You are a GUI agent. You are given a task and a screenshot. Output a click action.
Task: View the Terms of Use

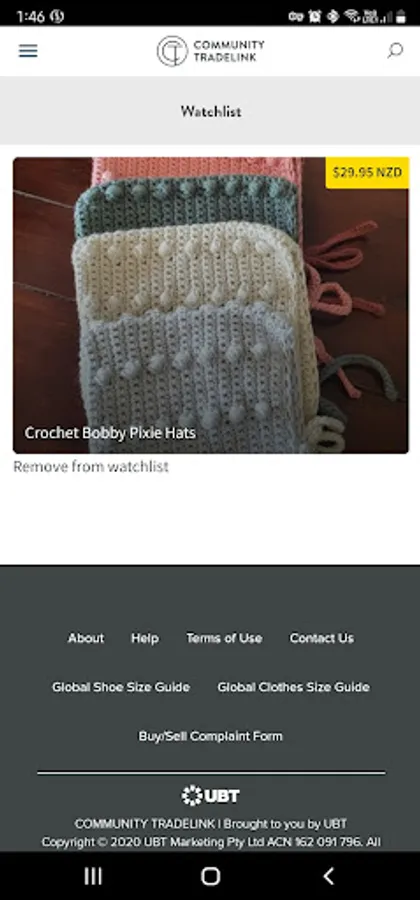224,638
